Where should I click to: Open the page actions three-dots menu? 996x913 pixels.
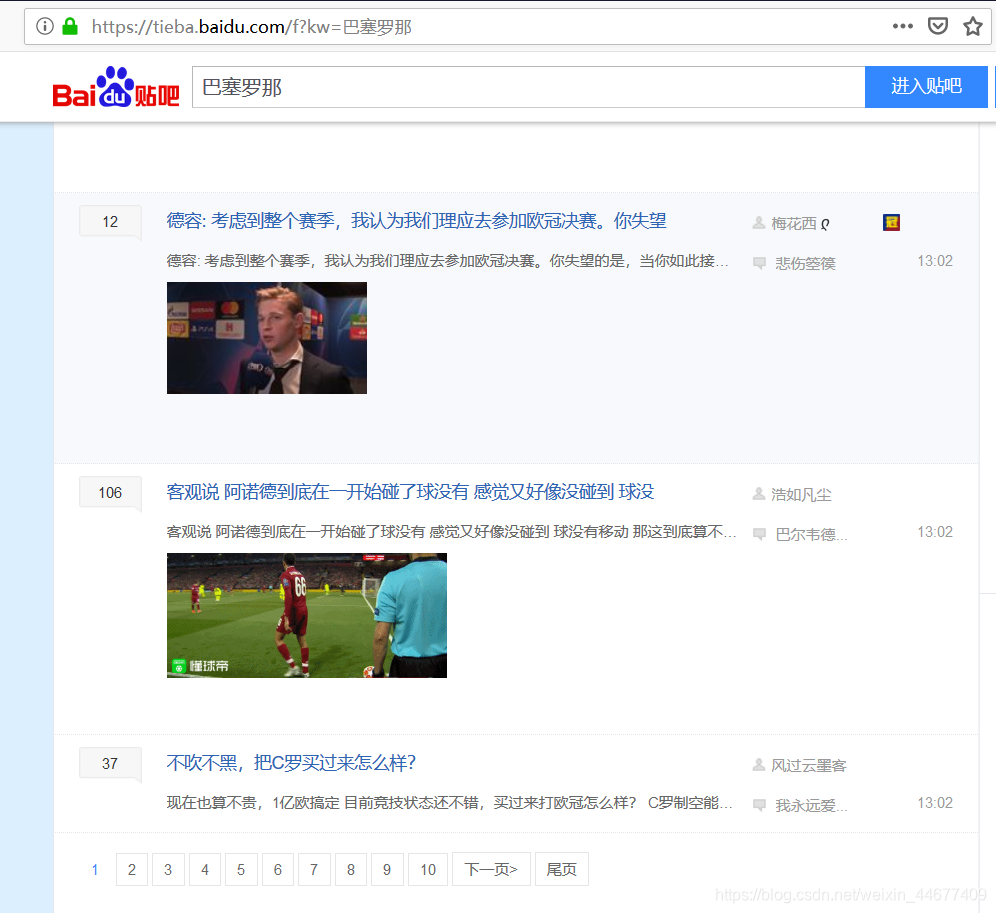tap(902, 26)
